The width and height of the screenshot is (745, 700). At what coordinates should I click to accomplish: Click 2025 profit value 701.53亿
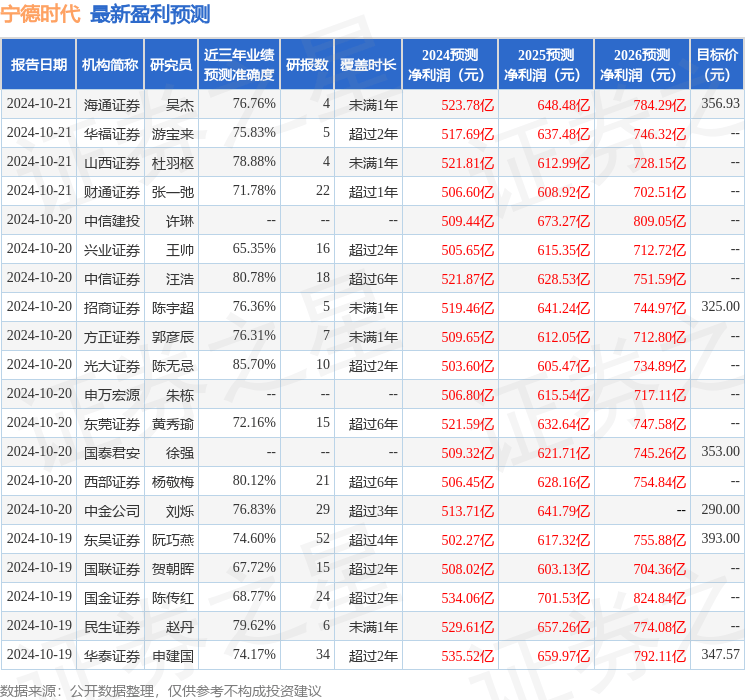tap(564, 597)
